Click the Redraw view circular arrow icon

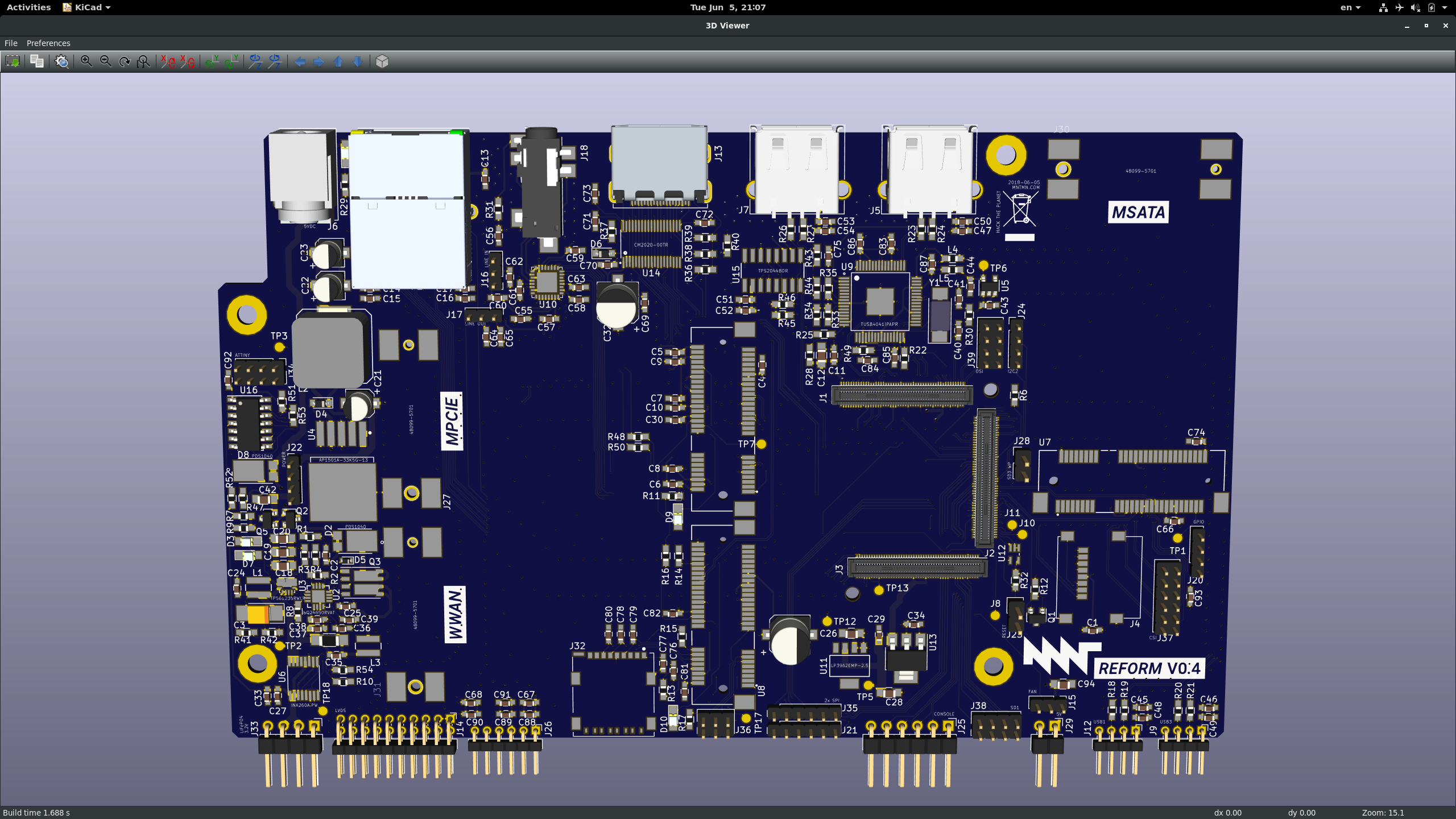pyautogui.click(x=125, y=61)
